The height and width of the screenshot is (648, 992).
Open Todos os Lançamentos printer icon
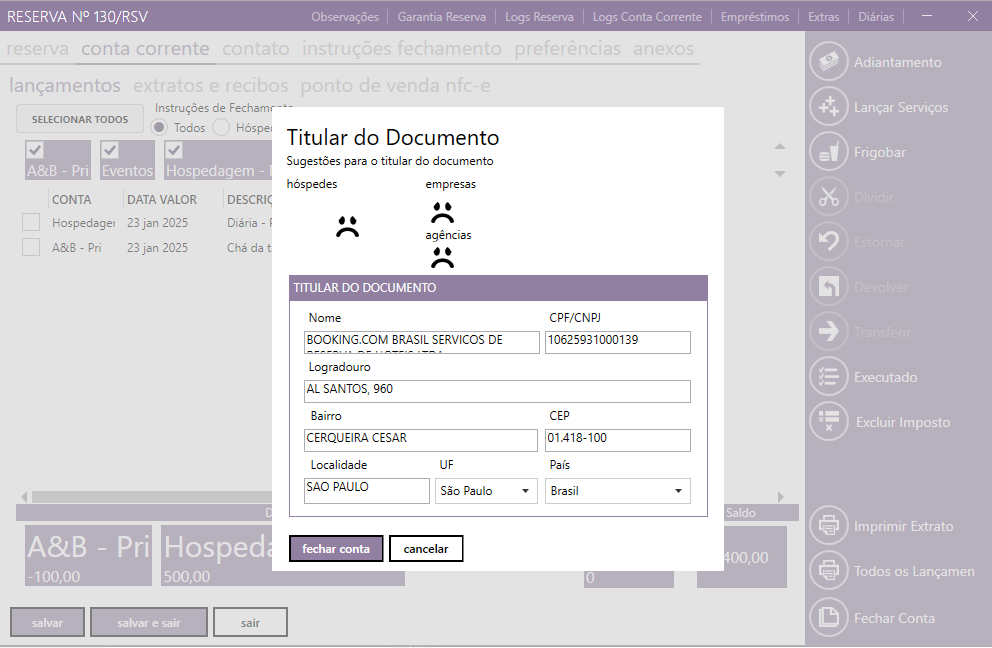click(x=828, y=571)
